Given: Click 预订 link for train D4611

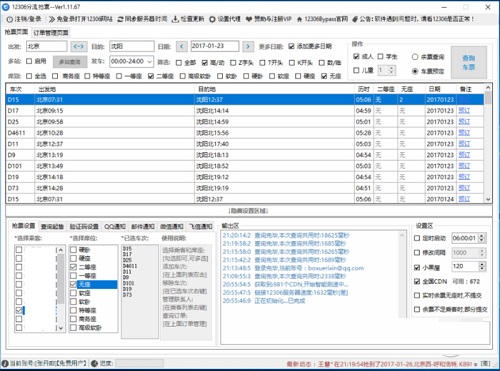Looking at the screenshot, I should click(x=464, y=133).
